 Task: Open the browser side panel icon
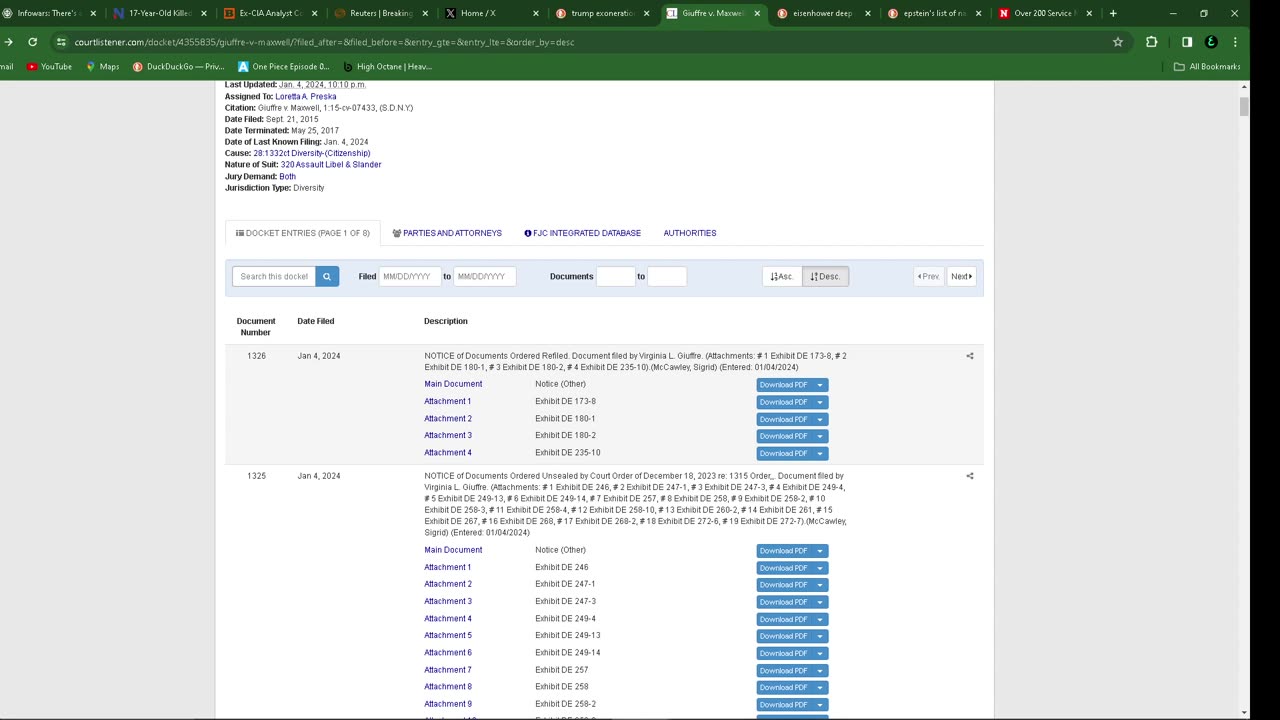coord(1187,42)
